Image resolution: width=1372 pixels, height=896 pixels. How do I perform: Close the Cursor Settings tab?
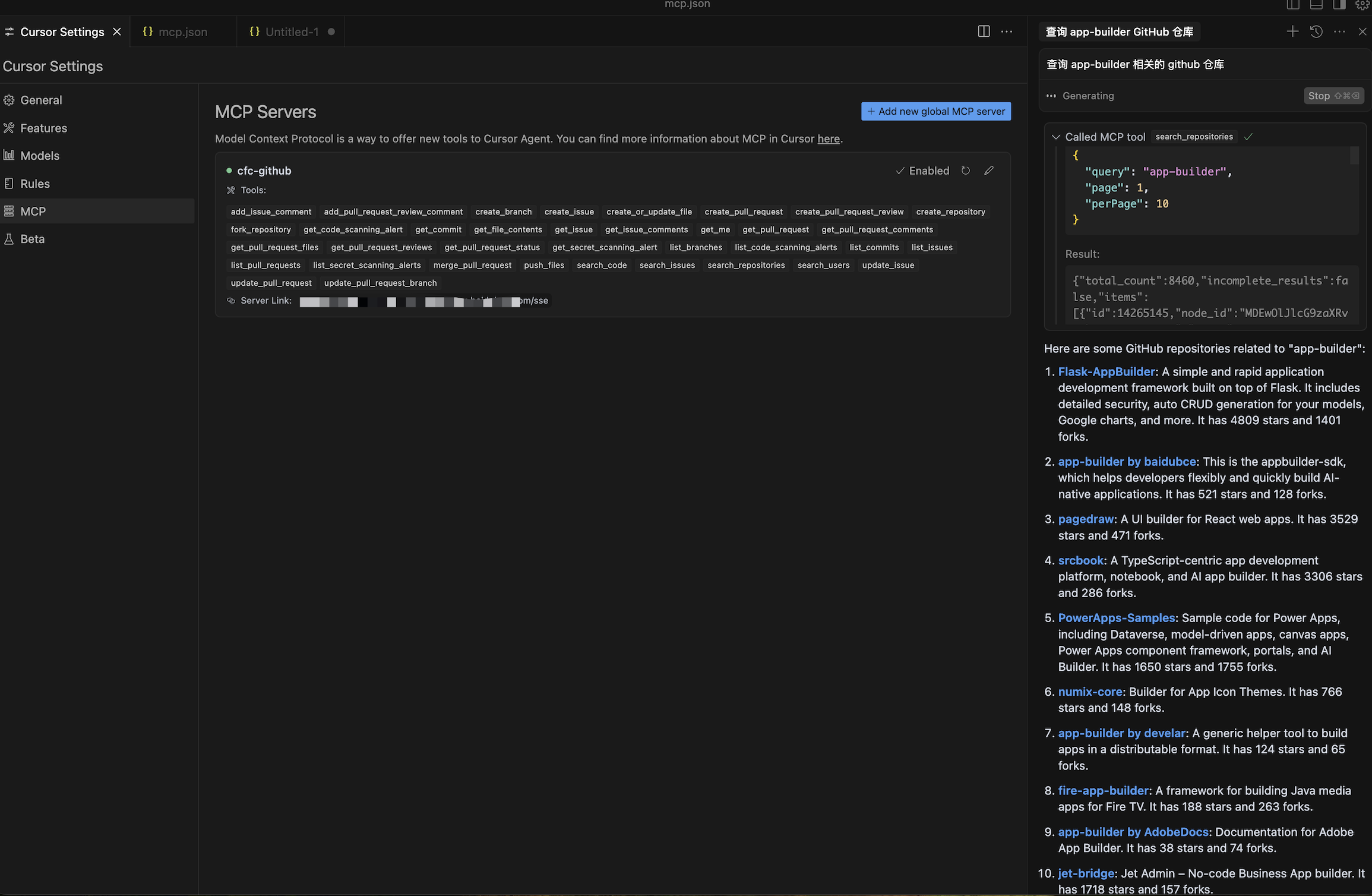click(117, 31)
